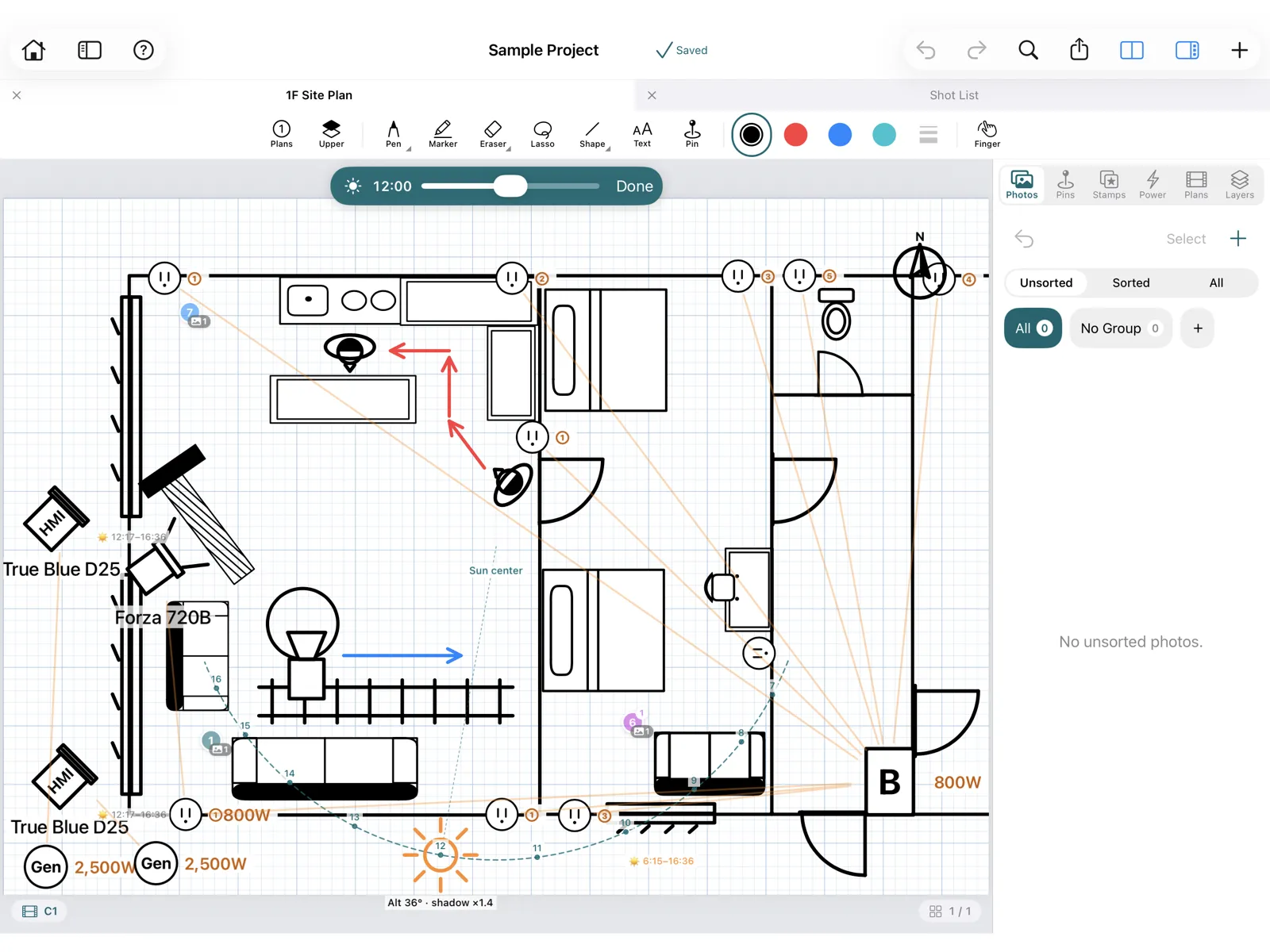Switch to the Shot List tab
The width and height of the screenshot is (1270, 952).
click(954, 95)
